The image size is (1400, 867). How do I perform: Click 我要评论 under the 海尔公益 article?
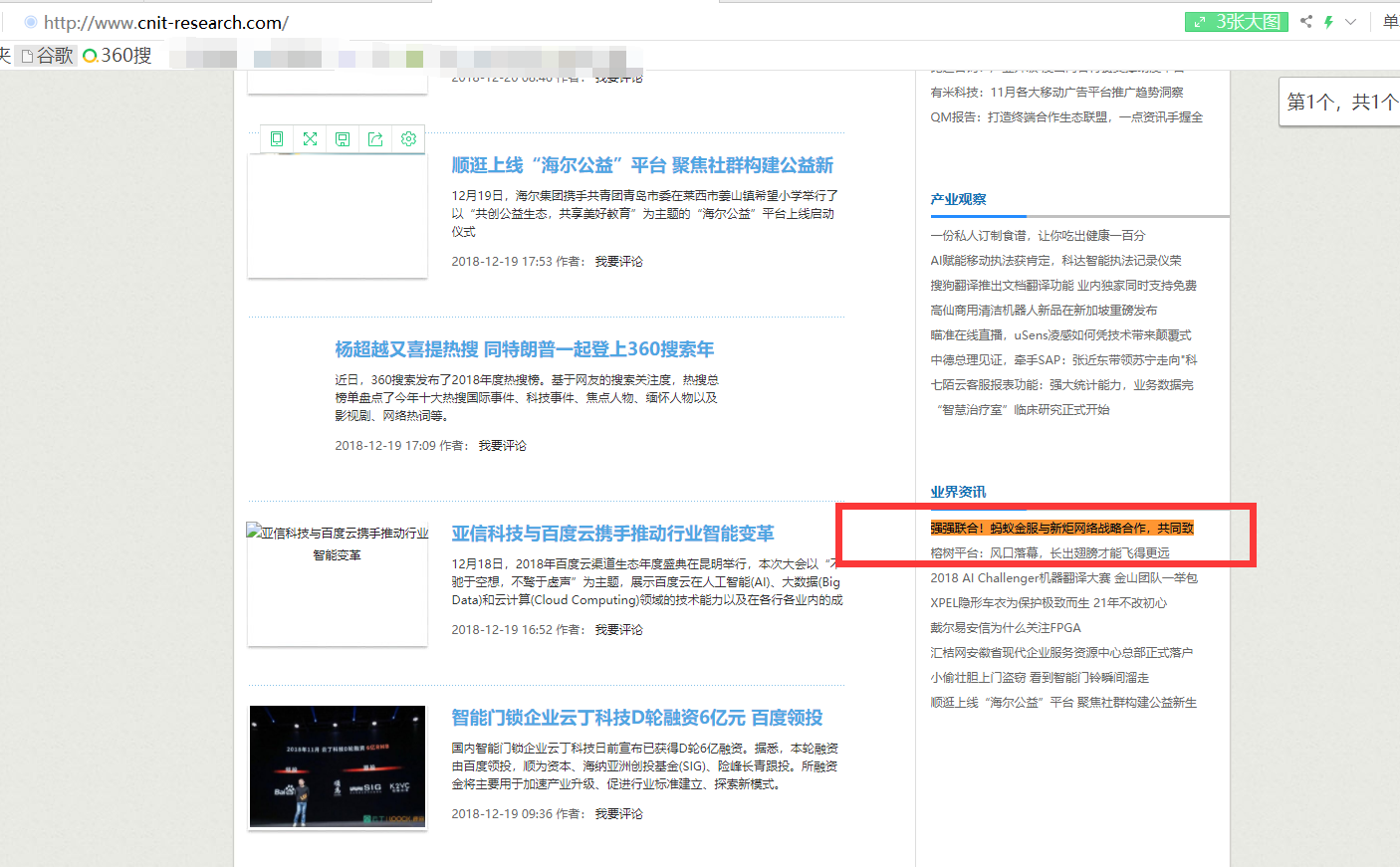619,262
